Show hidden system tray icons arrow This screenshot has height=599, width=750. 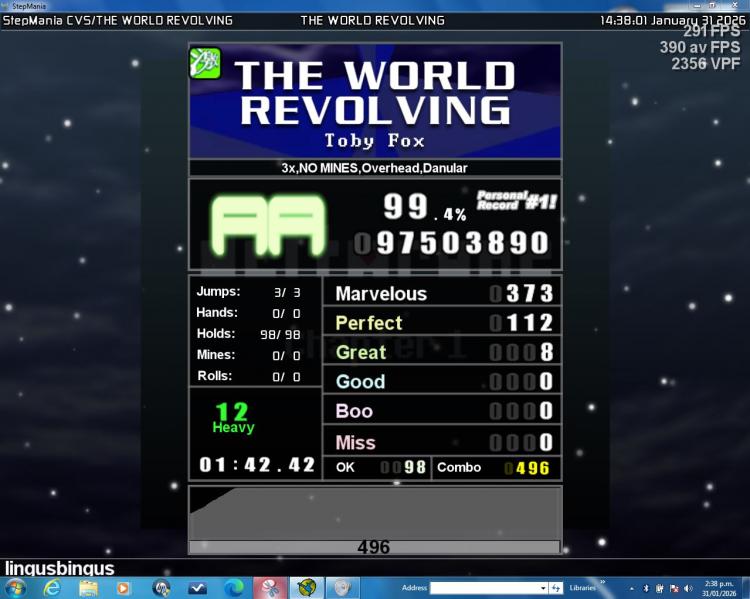(632, 588)
